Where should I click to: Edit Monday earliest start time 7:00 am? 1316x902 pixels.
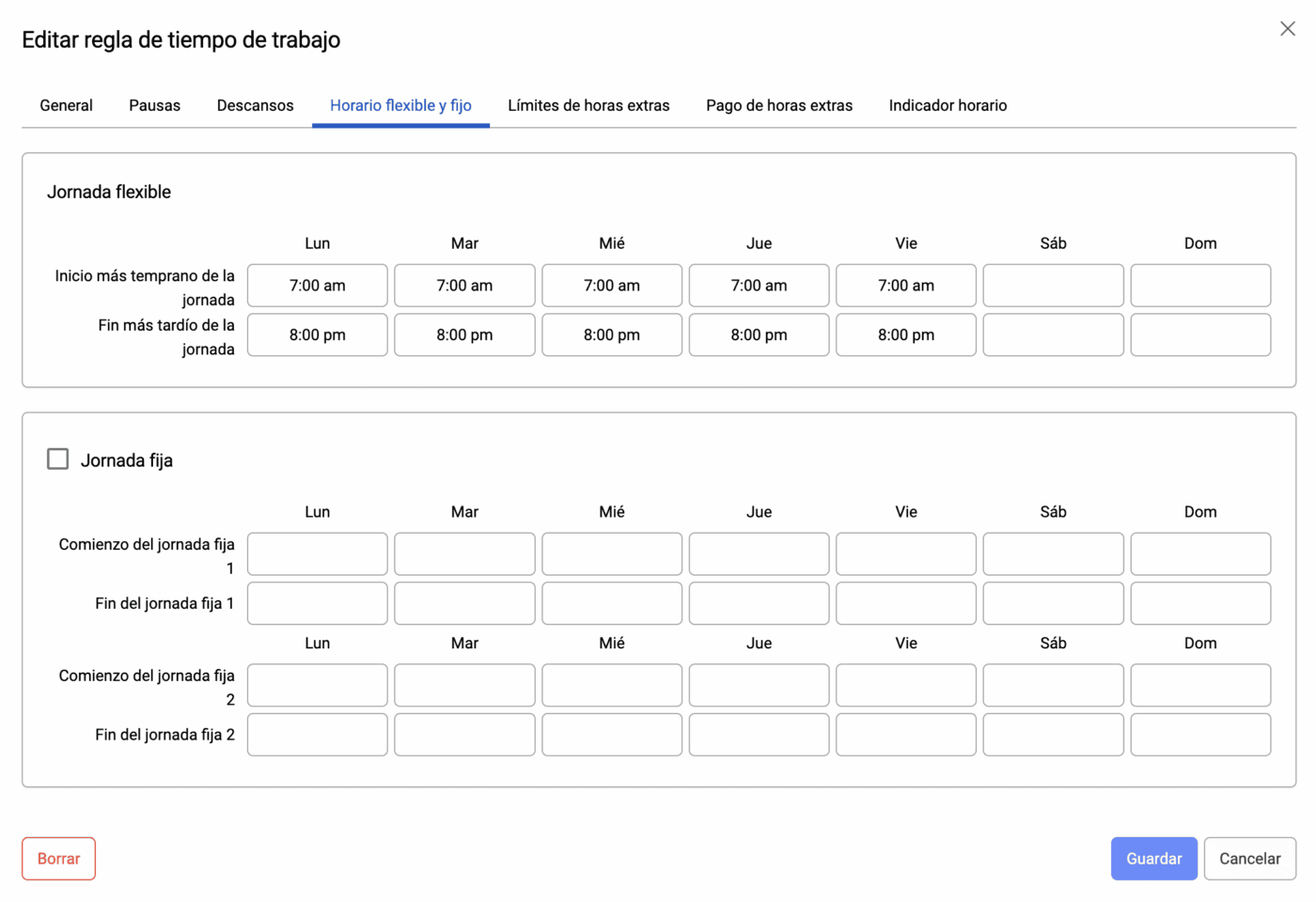(x=318, y=286)
